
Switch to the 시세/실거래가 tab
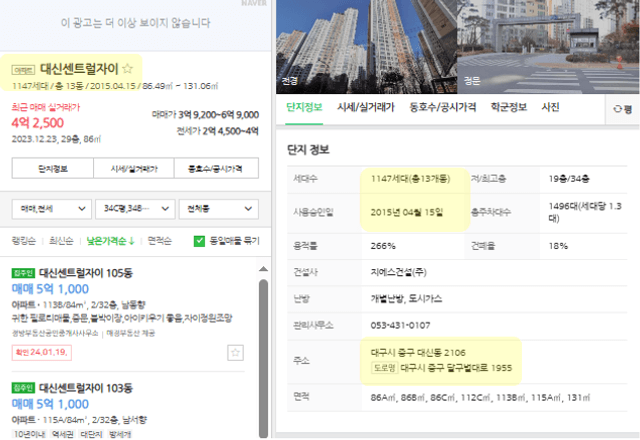point(366,107)
